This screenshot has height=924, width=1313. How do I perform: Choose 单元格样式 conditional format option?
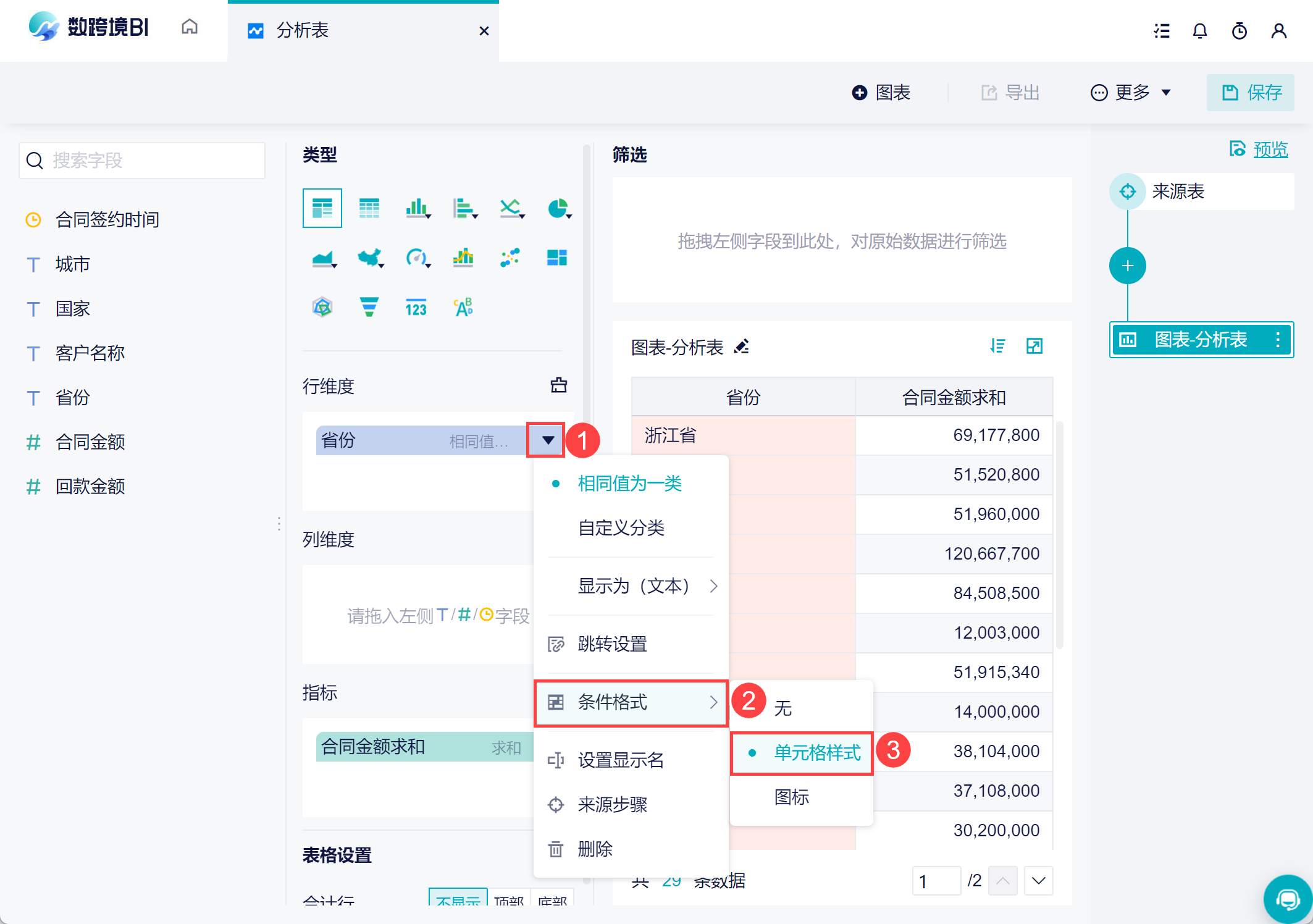(x=816, y=752)
